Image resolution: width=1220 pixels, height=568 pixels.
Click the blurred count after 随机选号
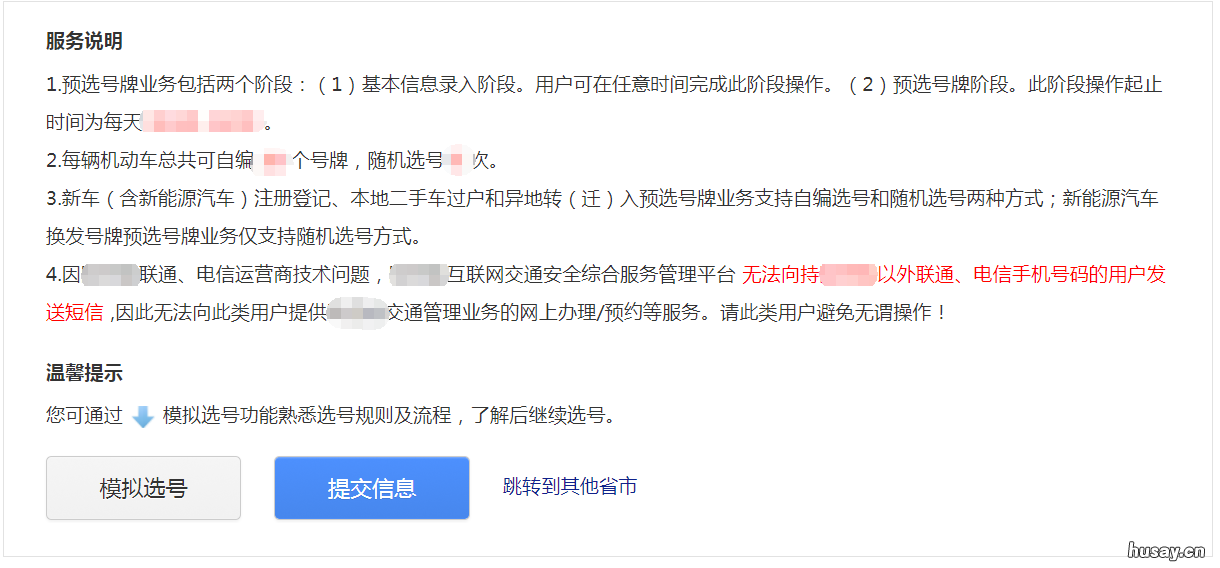(x=459, y=161)
